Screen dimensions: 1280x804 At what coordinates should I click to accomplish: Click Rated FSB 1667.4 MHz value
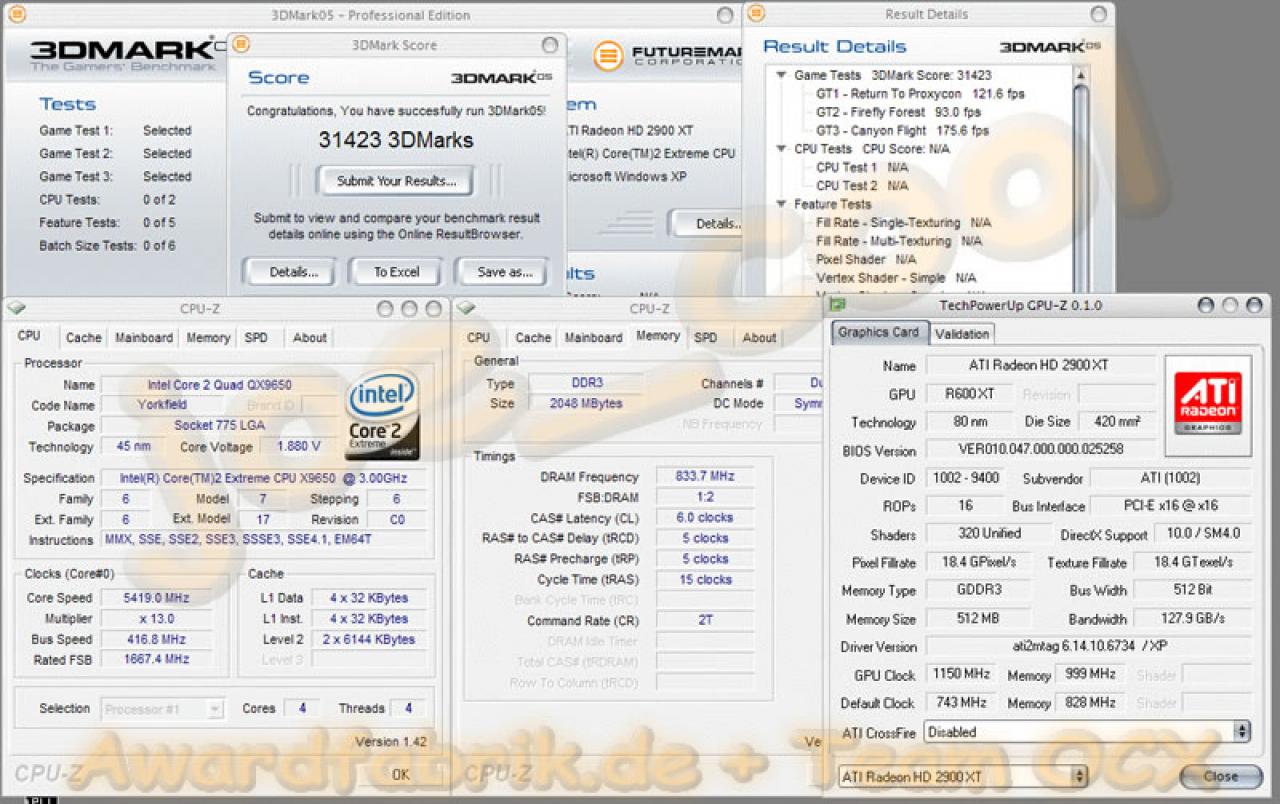pos(156,660)
